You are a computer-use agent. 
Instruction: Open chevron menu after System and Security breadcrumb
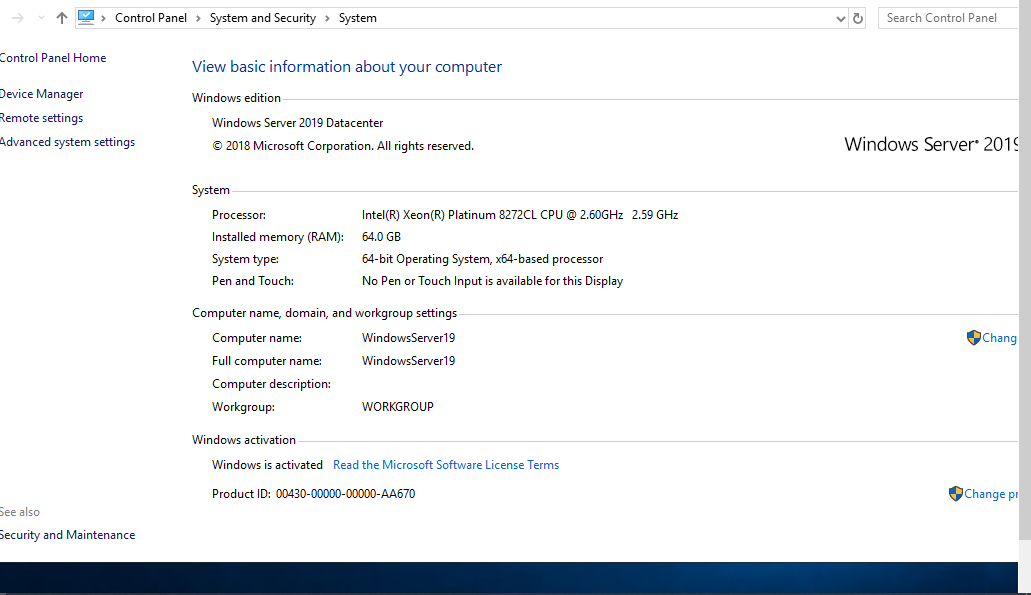(x=327, y=18)
